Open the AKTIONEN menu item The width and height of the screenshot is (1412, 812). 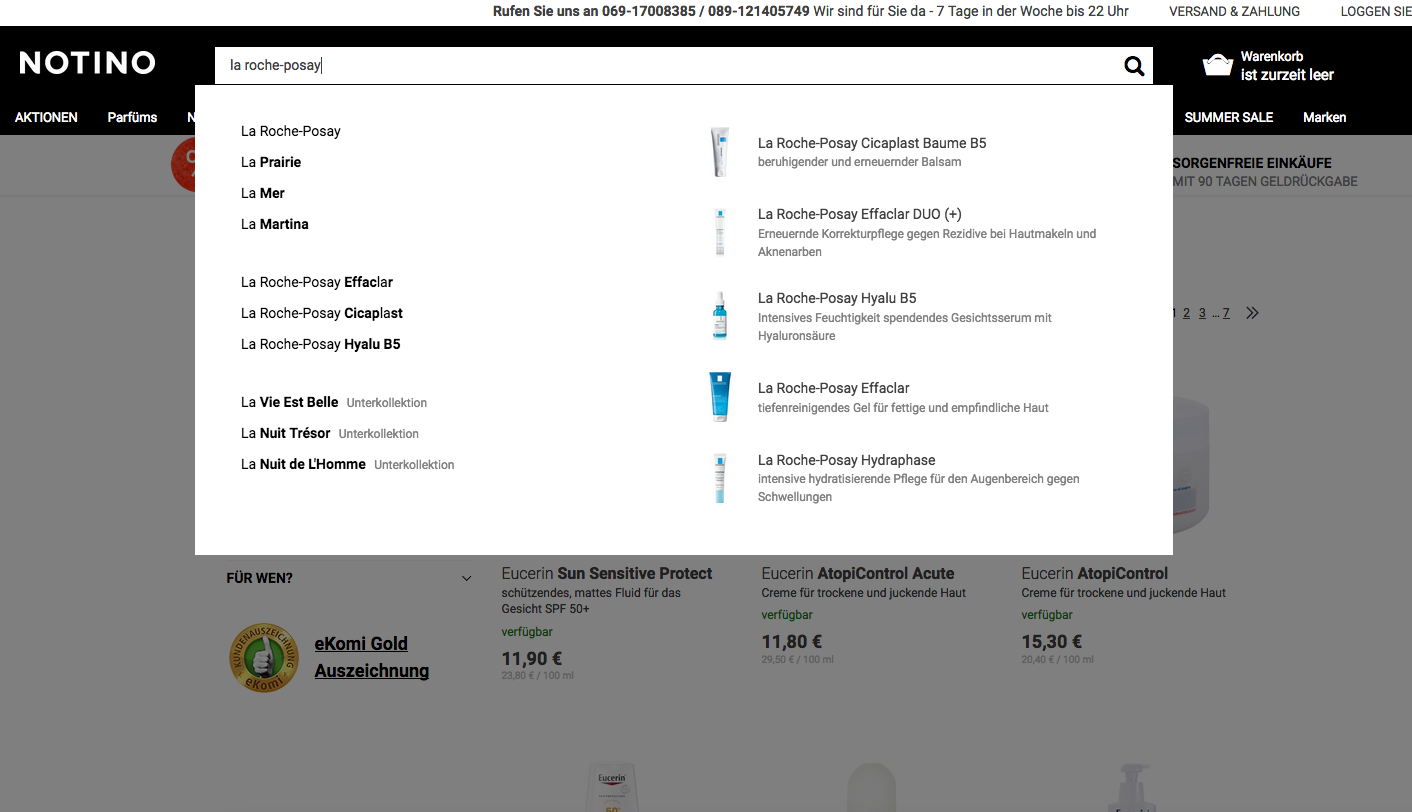point(46,117)
